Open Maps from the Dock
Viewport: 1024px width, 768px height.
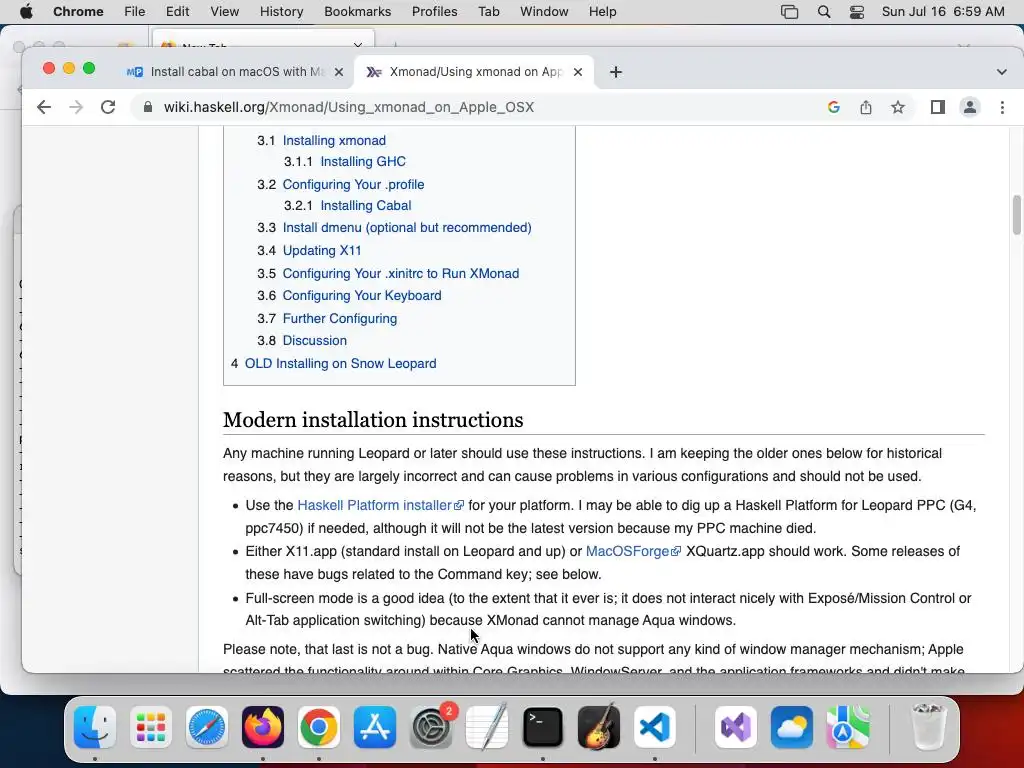848,727
